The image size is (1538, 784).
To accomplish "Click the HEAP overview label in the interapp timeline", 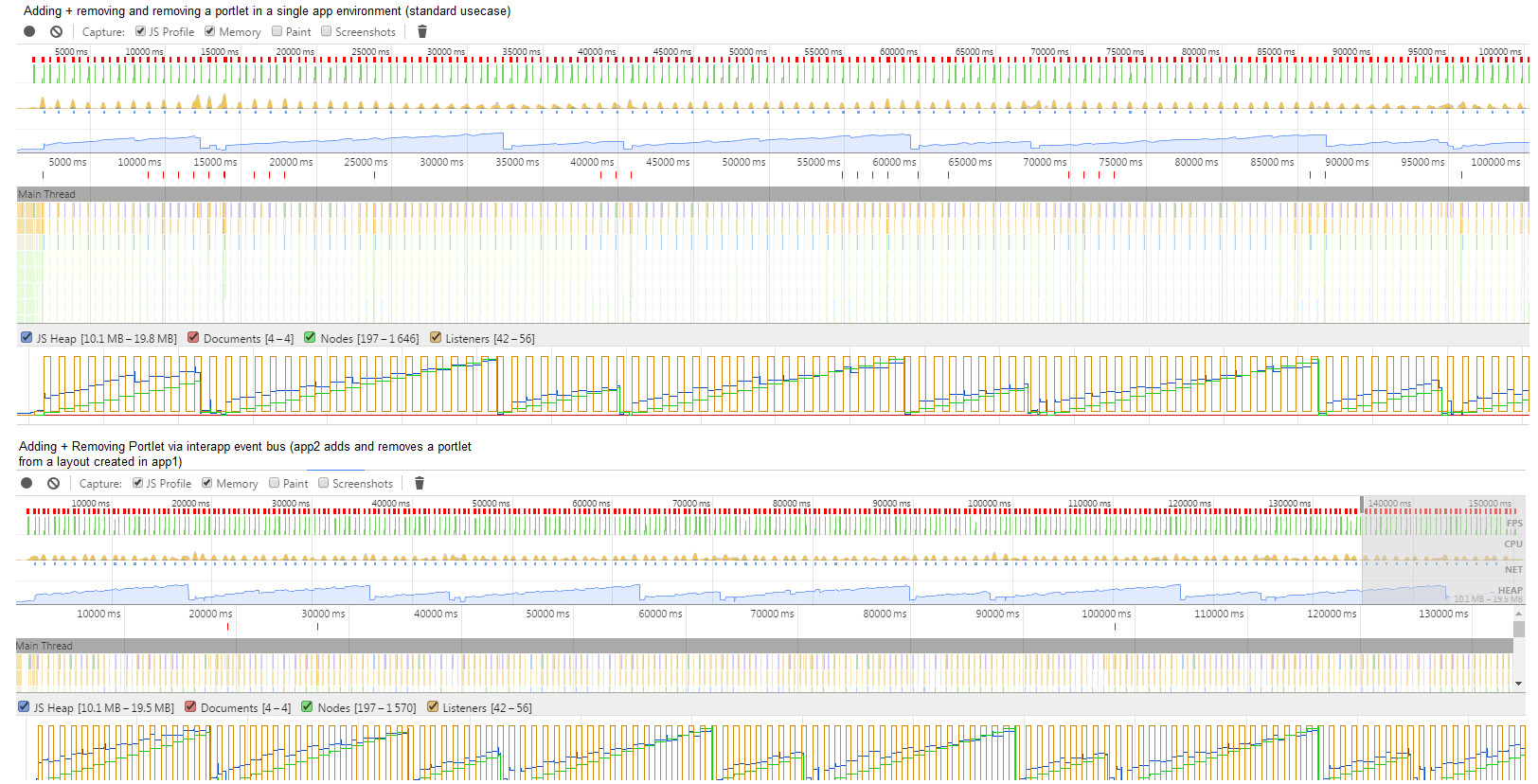I will click(1510, 590).
